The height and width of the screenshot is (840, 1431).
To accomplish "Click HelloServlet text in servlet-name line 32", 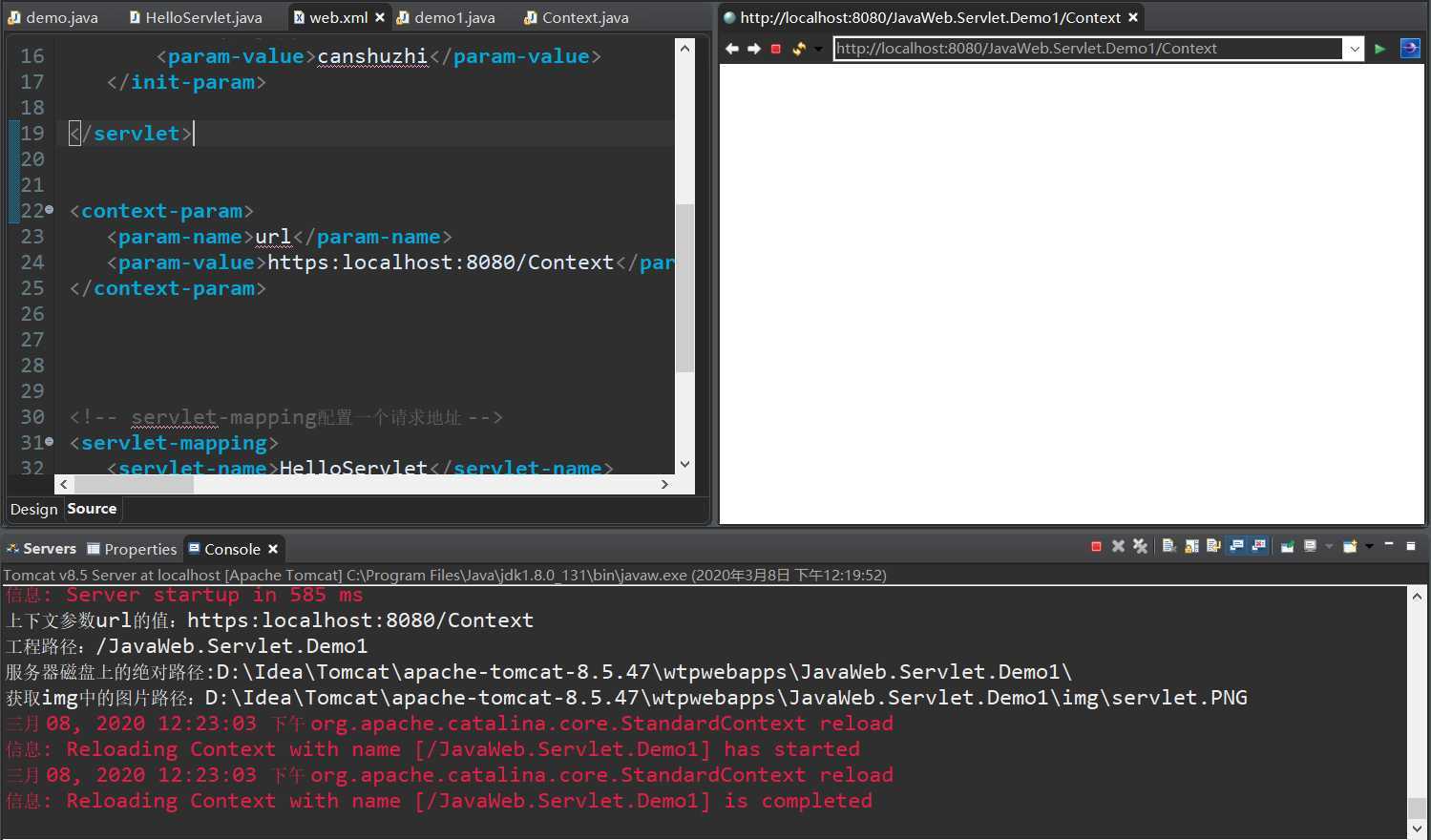I will [353, 468].
